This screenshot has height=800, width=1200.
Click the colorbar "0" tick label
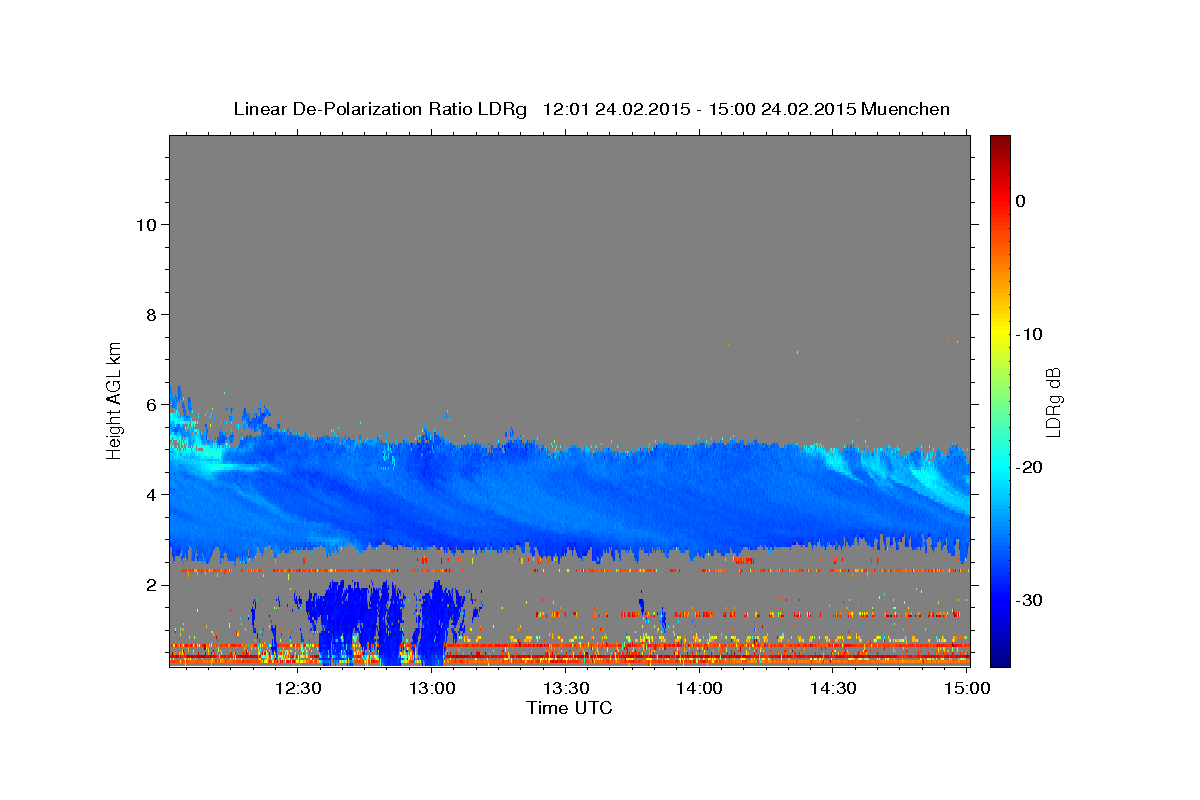coord(1020,201)
